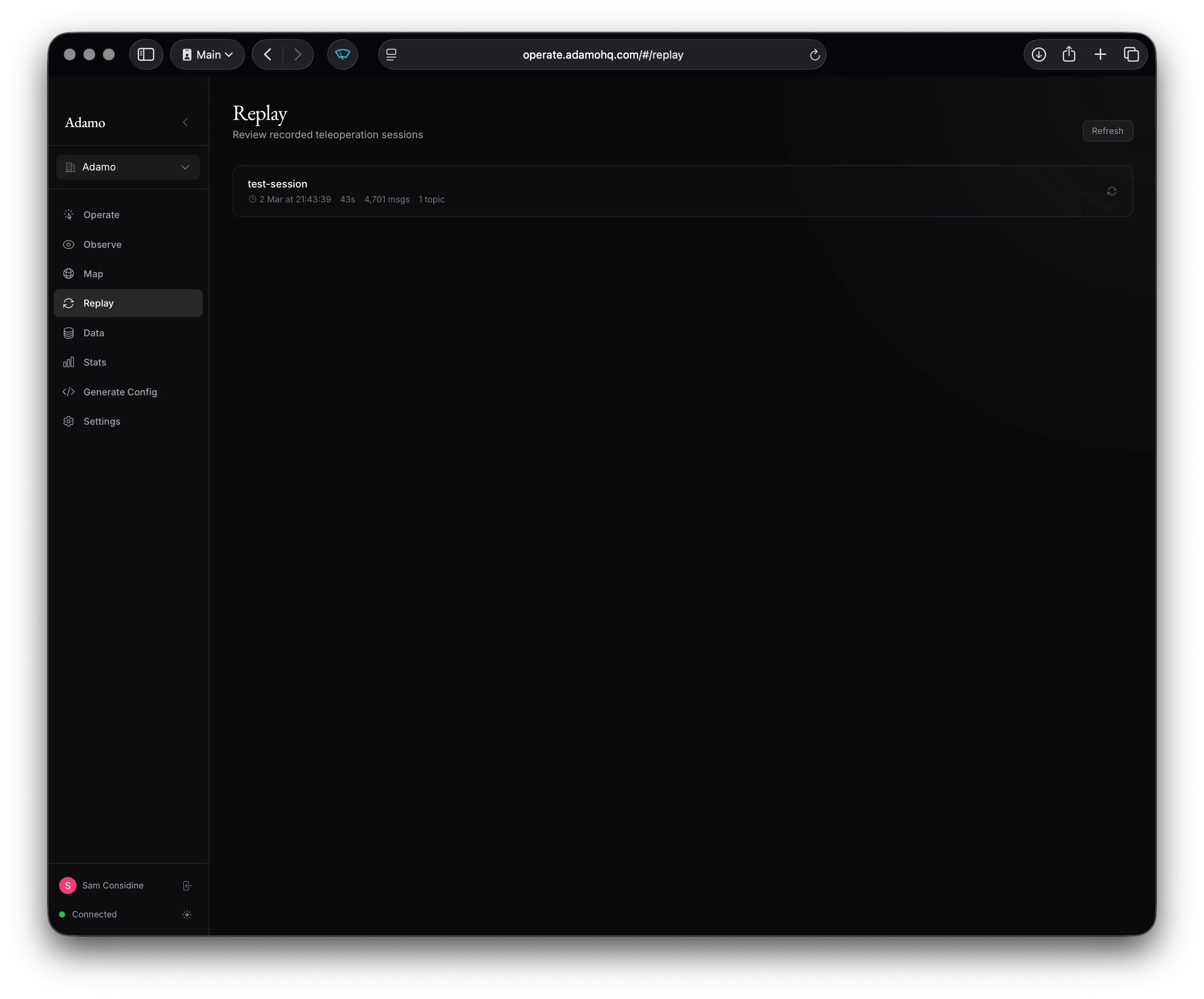Log out using icon beside Sam Considine
The height and width of the screenshot is (999, 1204).
point(187,885)
